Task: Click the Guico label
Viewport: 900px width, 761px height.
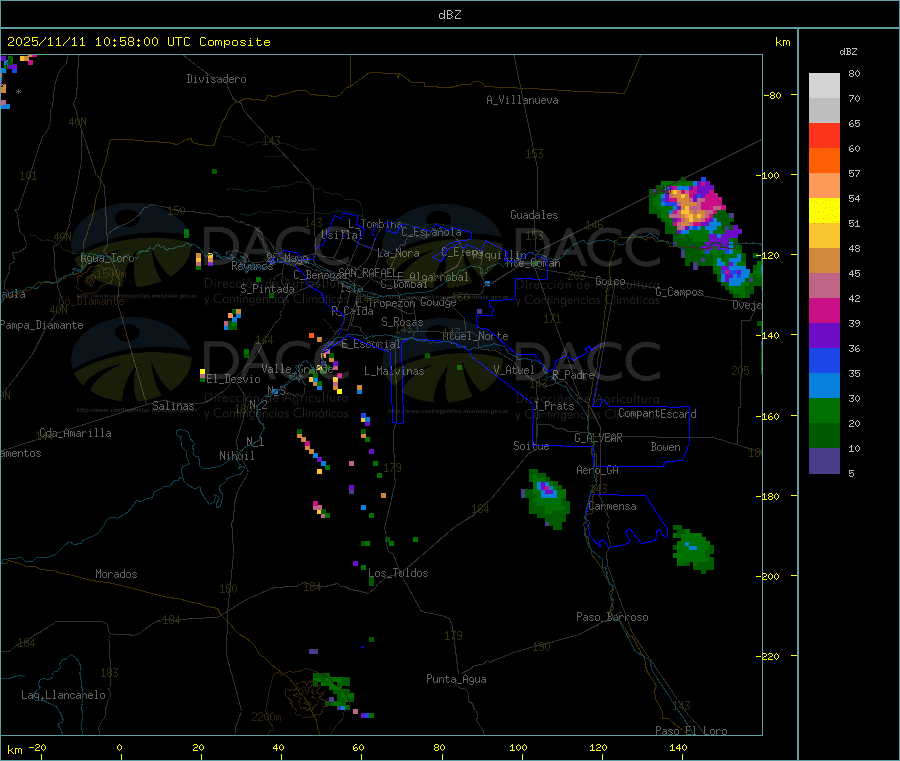Action: pyautogui.click(x=610, y=281)
